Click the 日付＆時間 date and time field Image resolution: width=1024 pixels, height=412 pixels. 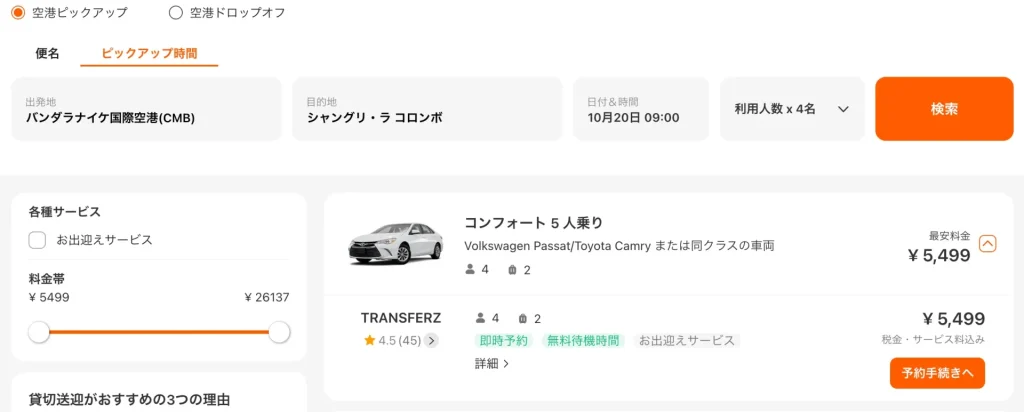point(641,109)
